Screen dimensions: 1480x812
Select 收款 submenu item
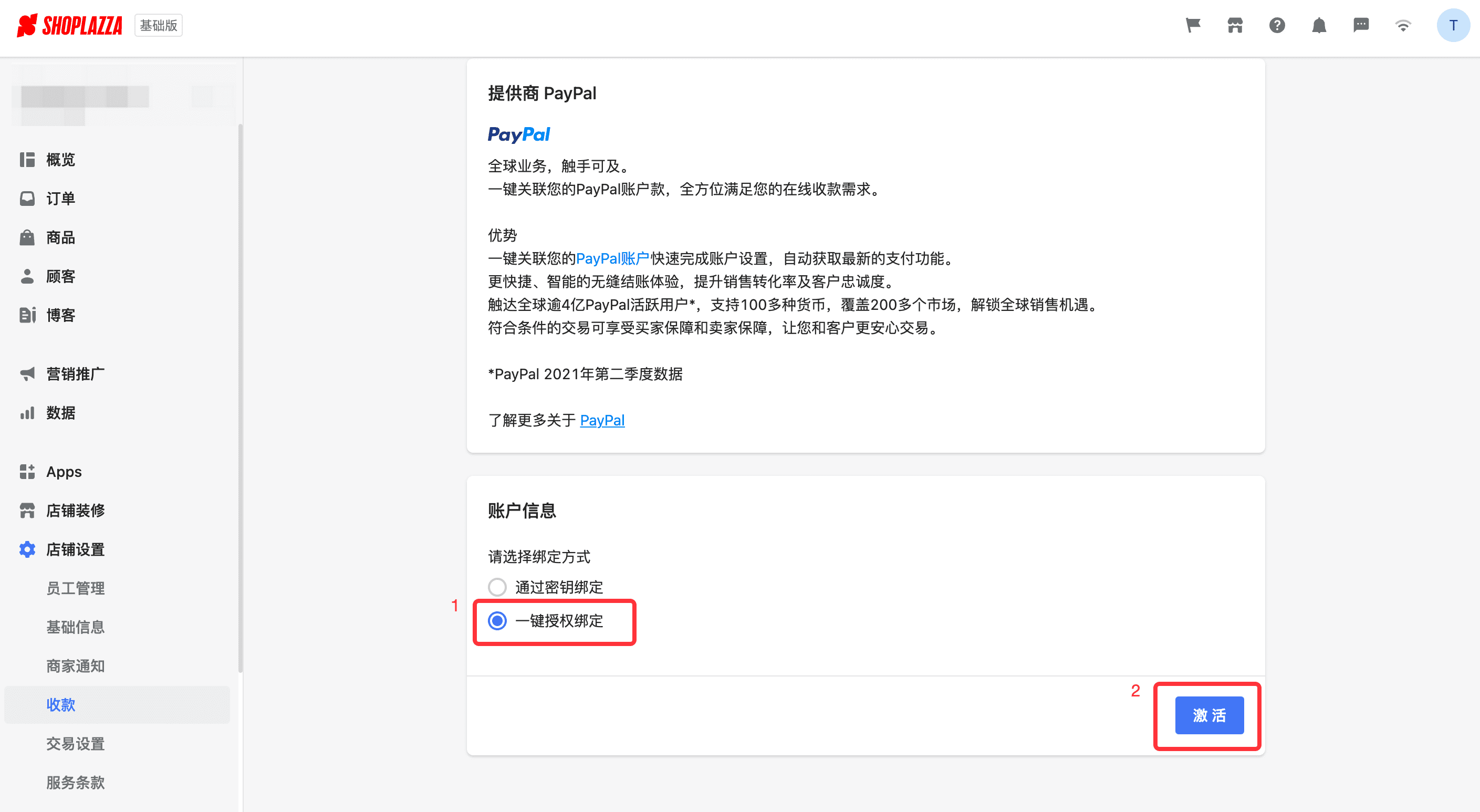click(x=117, y=704)
